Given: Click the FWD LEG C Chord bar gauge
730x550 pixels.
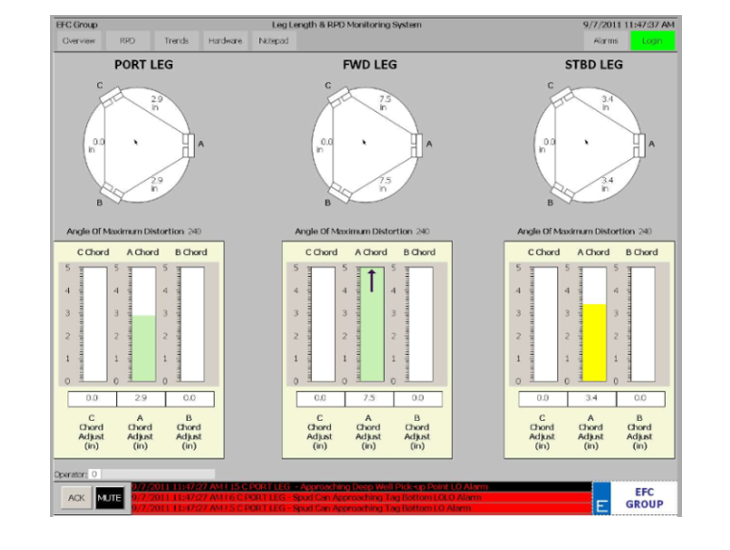Looking at the screenshot, I should coord(323,324).
